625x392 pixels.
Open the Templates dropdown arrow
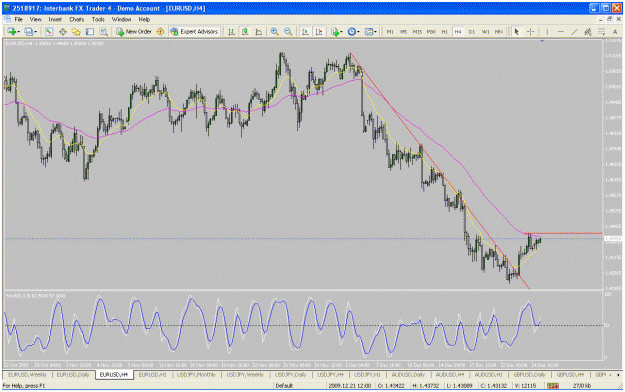(x=375, y=32)
